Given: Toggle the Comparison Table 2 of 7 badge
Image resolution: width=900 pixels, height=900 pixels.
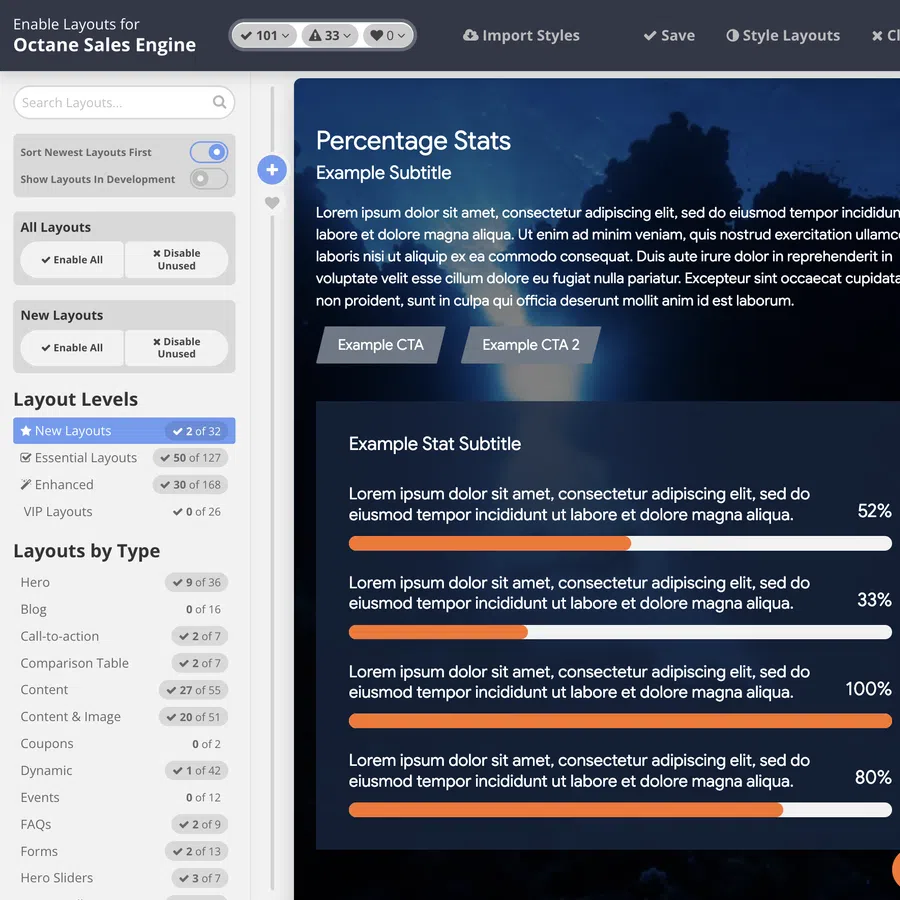Looking at the screenshot, I should pyautogui.click(x=200, y=663).
